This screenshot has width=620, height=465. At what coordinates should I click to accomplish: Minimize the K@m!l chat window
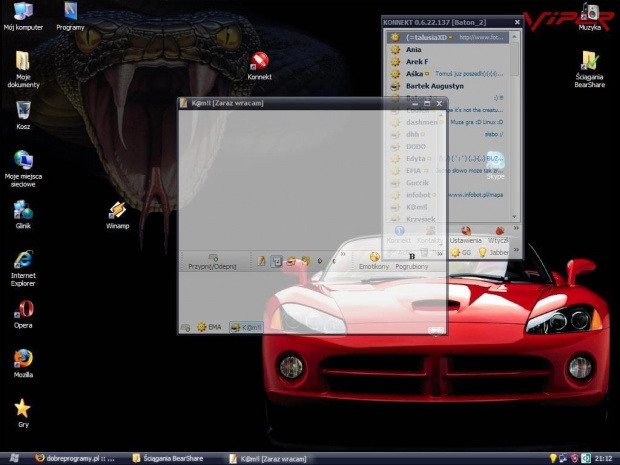click(x=415, y=104)
